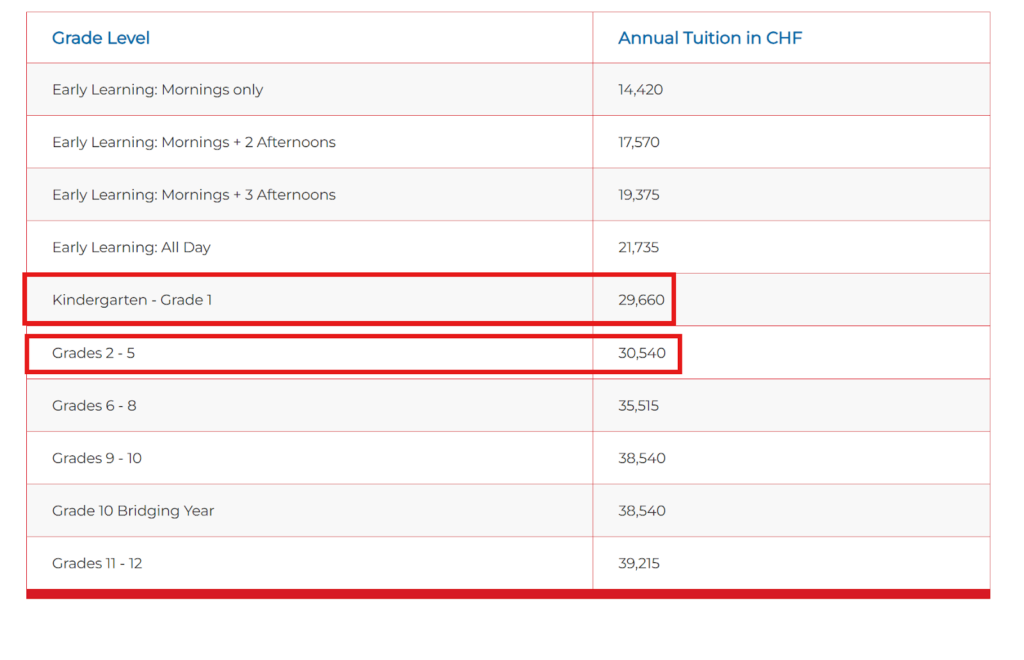This screenshot has width=1024, height=660.
Task: Click the "Grade Level" column header
Action: click(x=101, y=38)
